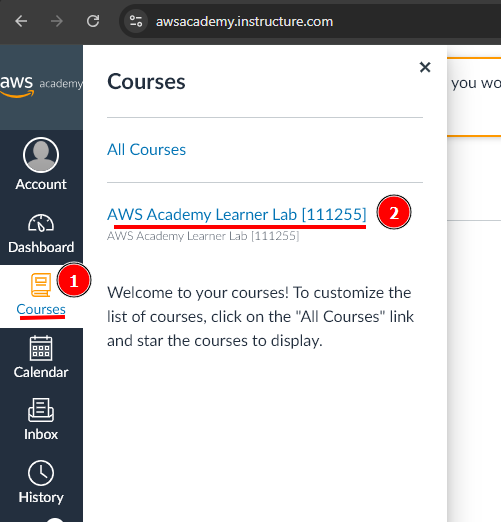Screen dimensions: 501x522
Task: Open AWS Academy Learner Lab [111255] course
Action: (x=237, y=214)
